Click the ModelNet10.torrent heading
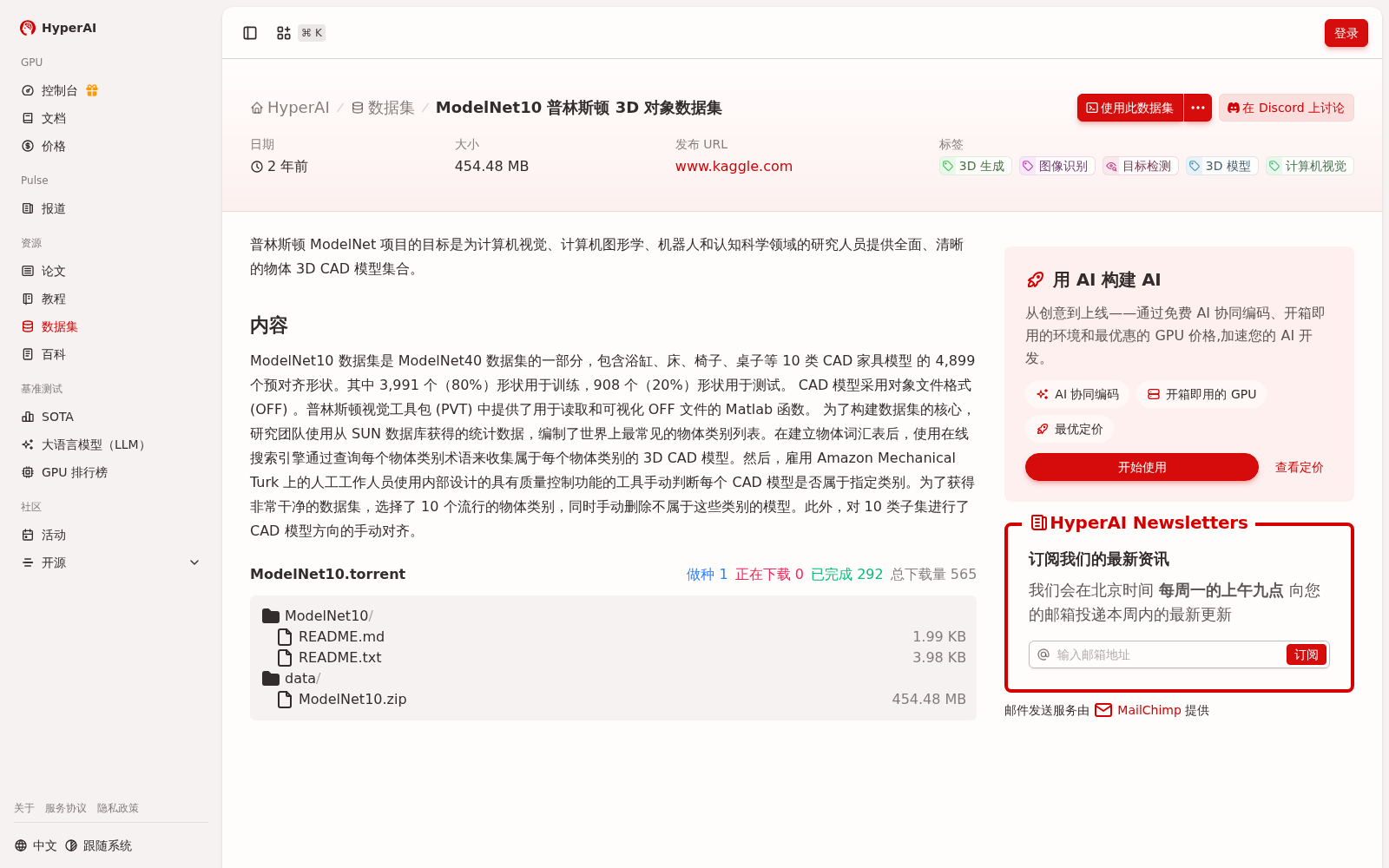Viewport: 1389px width, 868px height. tap(327, 574)
